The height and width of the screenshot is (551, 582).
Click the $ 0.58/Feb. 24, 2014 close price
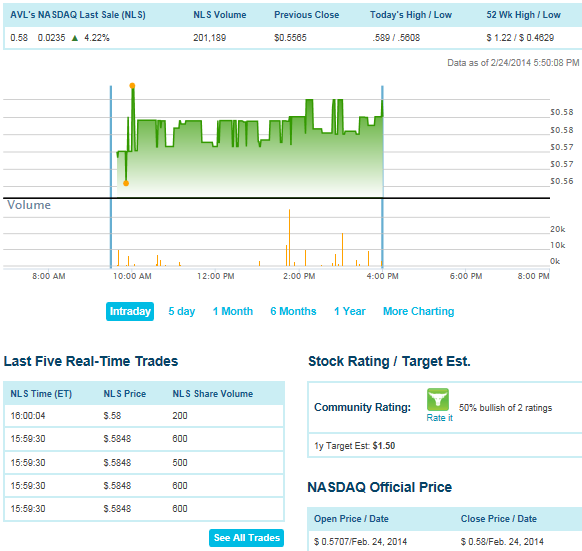[502, 542]
